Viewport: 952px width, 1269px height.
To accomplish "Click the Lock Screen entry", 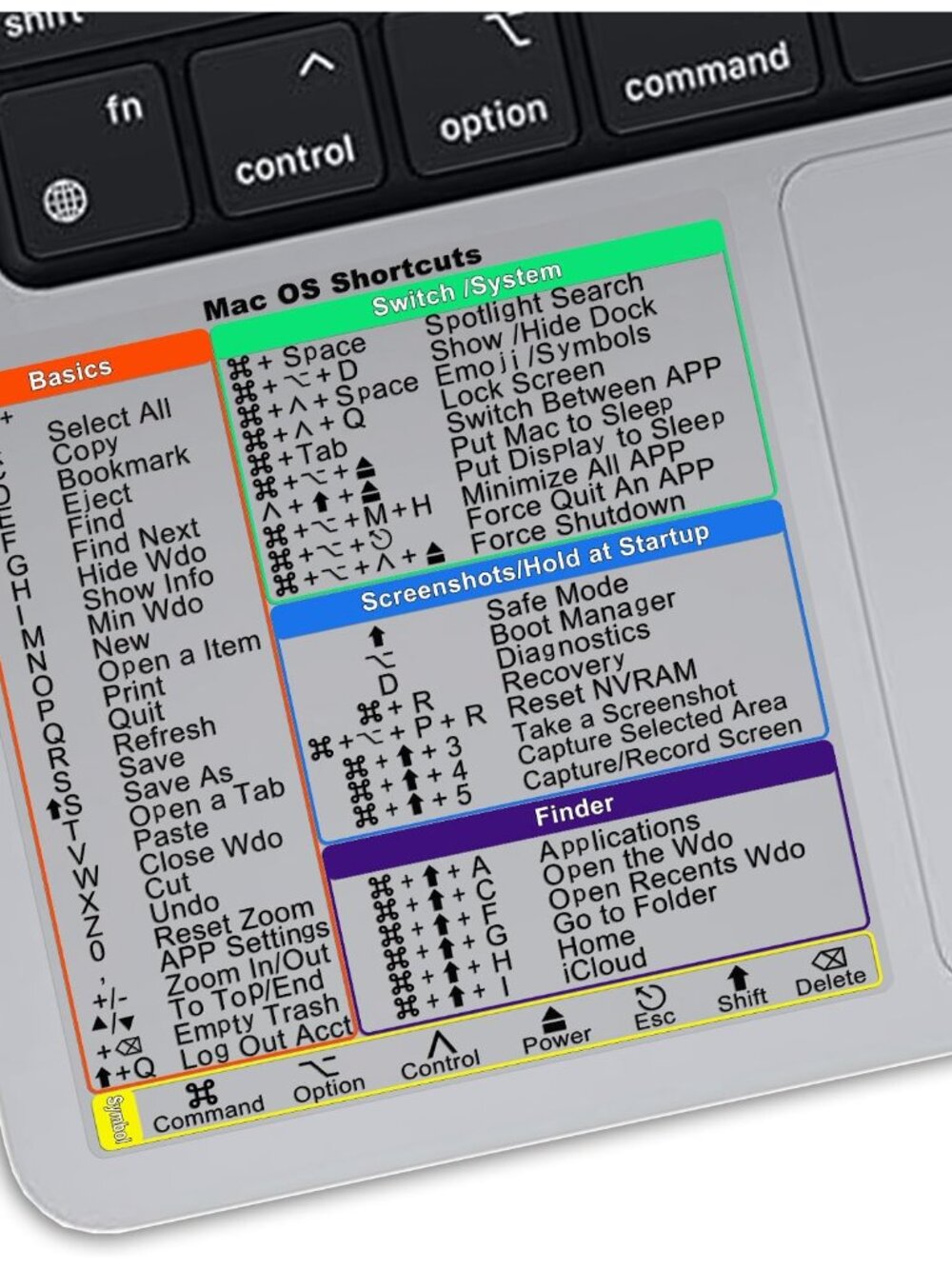I will pyautogui.click(x=522, y=383).
